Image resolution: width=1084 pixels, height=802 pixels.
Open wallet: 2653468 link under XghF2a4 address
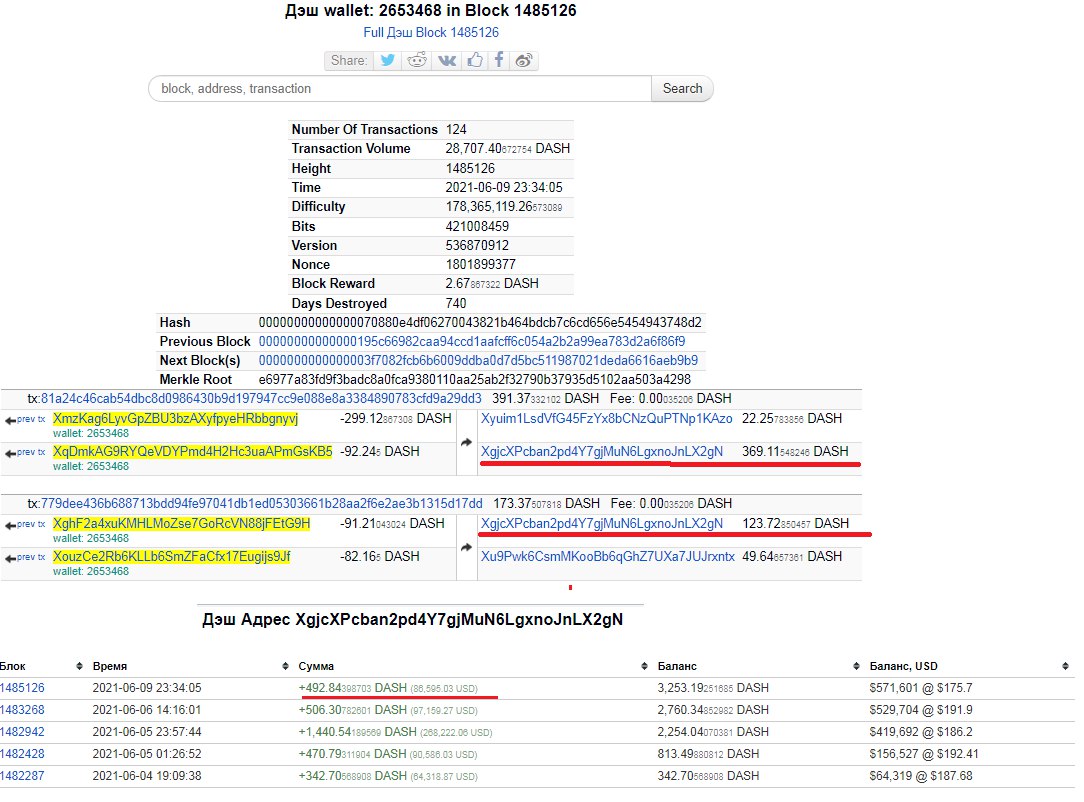pos(91,539)
